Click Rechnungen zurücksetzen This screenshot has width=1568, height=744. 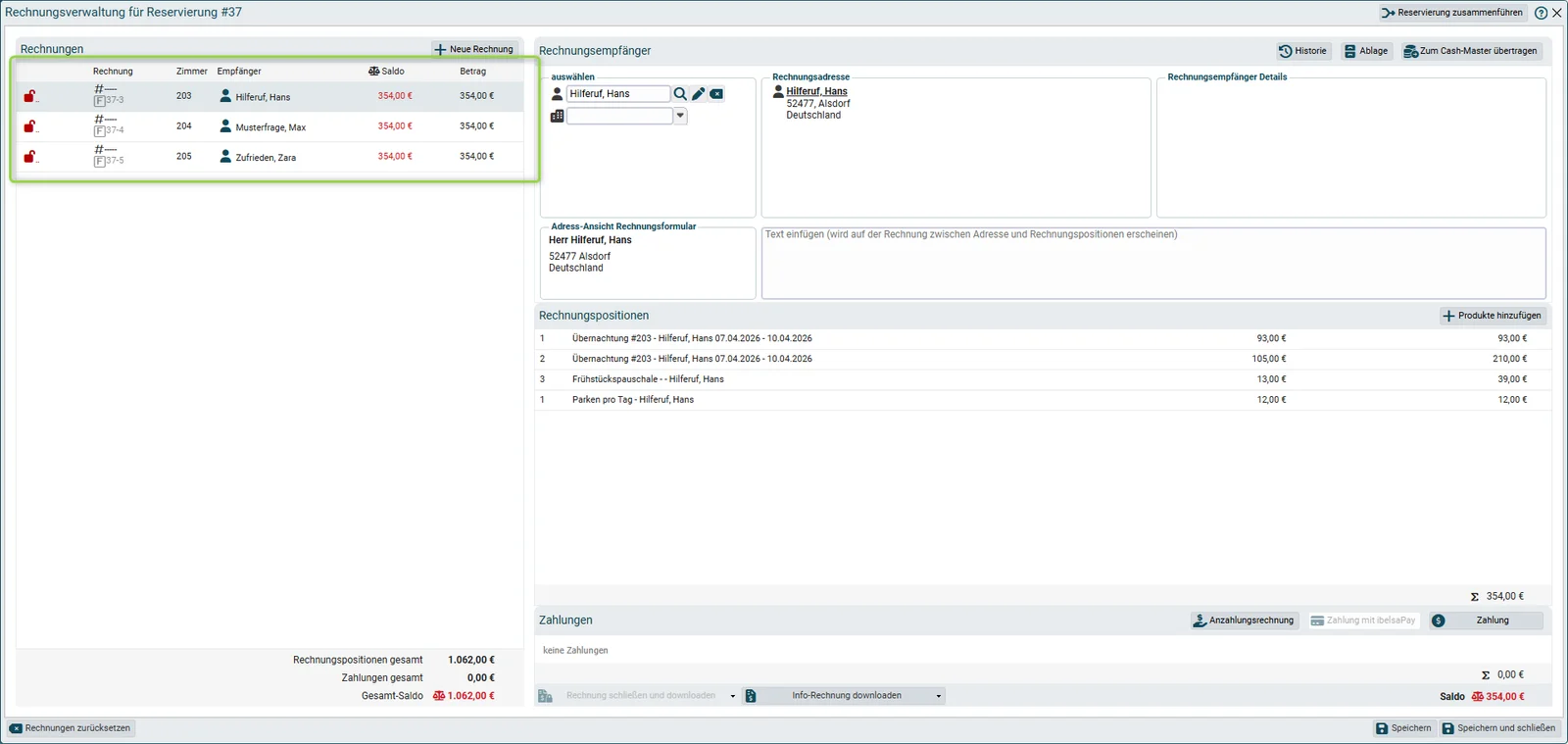70,728
